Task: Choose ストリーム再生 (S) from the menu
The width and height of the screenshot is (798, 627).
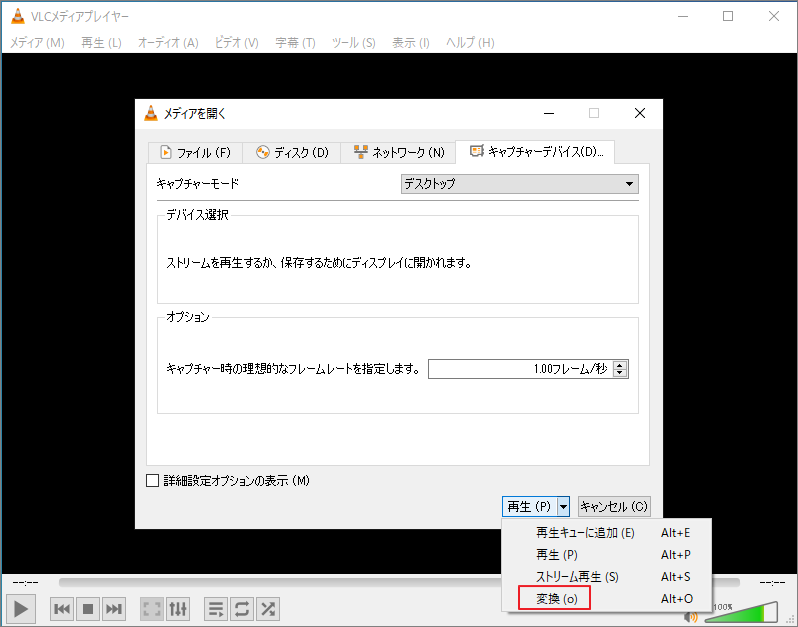Action: coord(606,577)
